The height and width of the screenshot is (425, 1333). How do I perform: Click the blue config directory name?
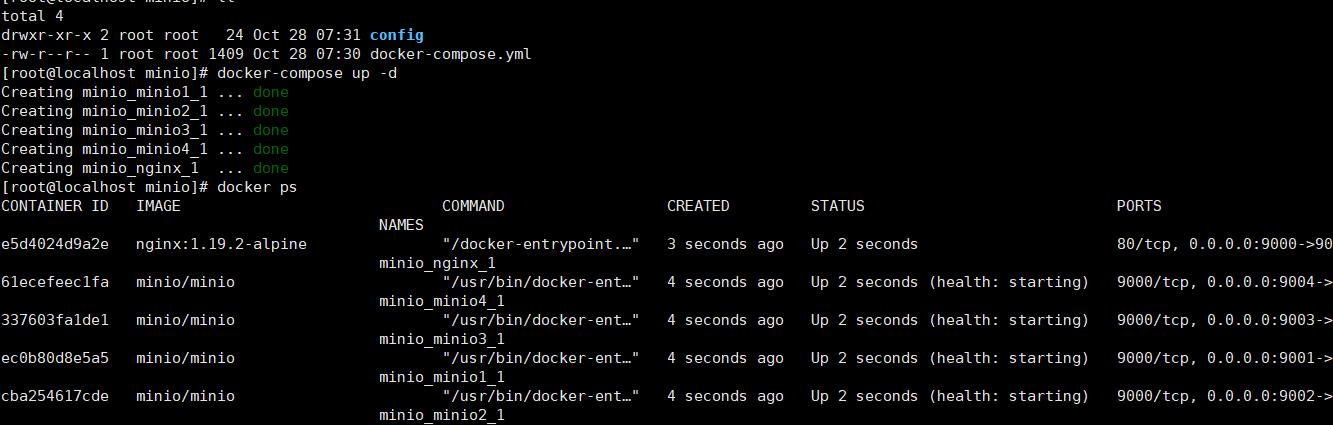[x=396, y=35]
